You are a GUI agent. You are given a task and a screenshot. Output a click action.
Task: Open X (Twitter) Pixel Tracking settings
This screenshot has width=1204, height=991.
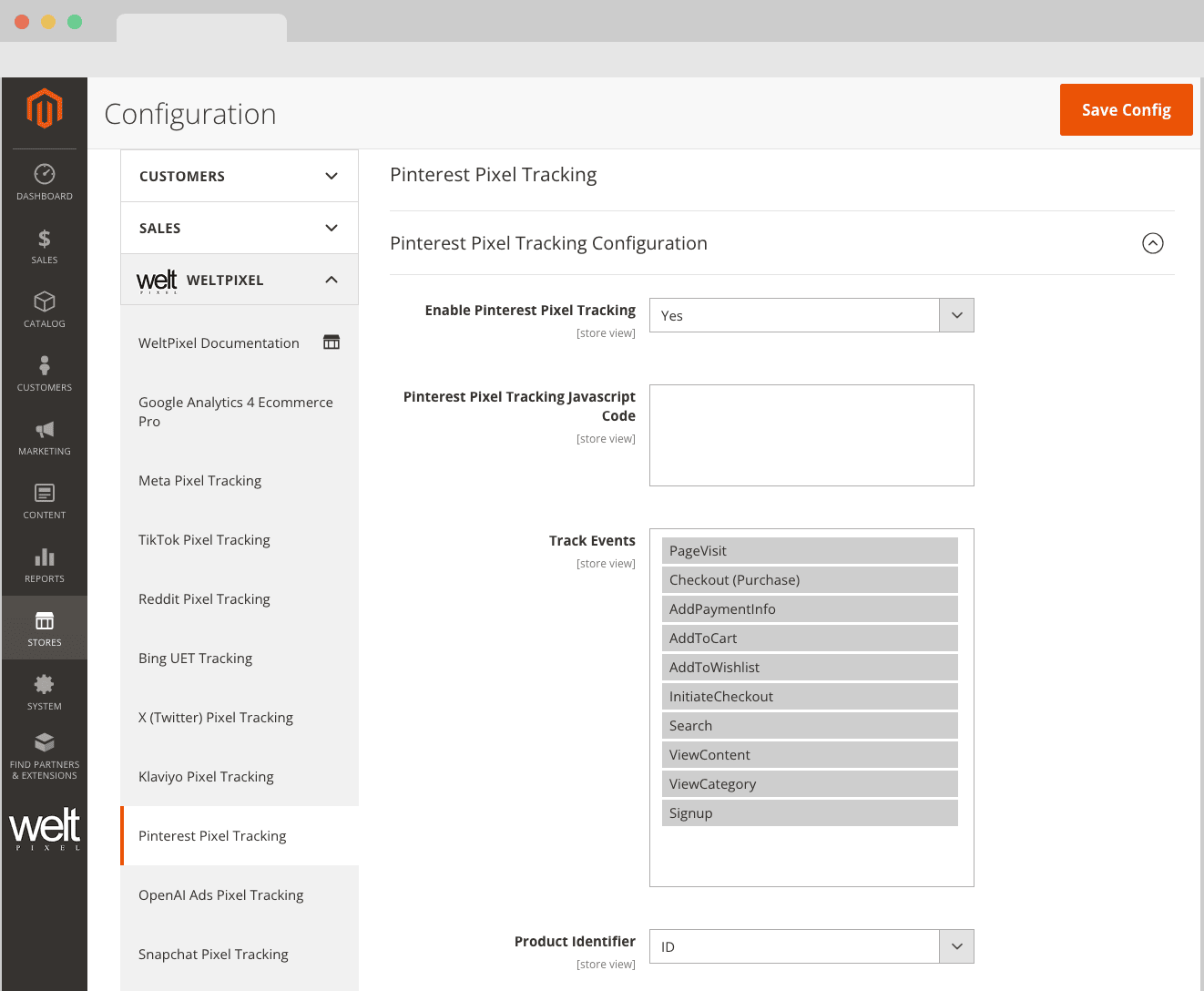(x=216, y=718)
